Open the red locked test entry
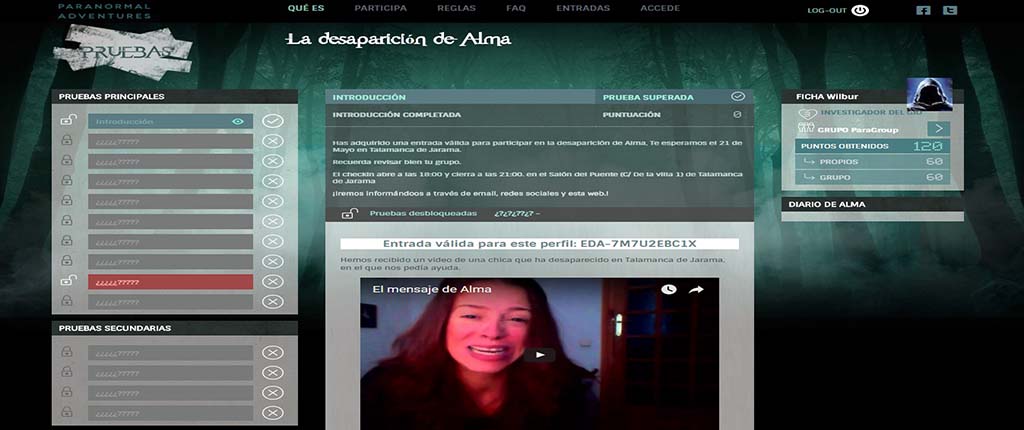Image resolution: width=1024 pixels, height=430 pixels. 170,282
